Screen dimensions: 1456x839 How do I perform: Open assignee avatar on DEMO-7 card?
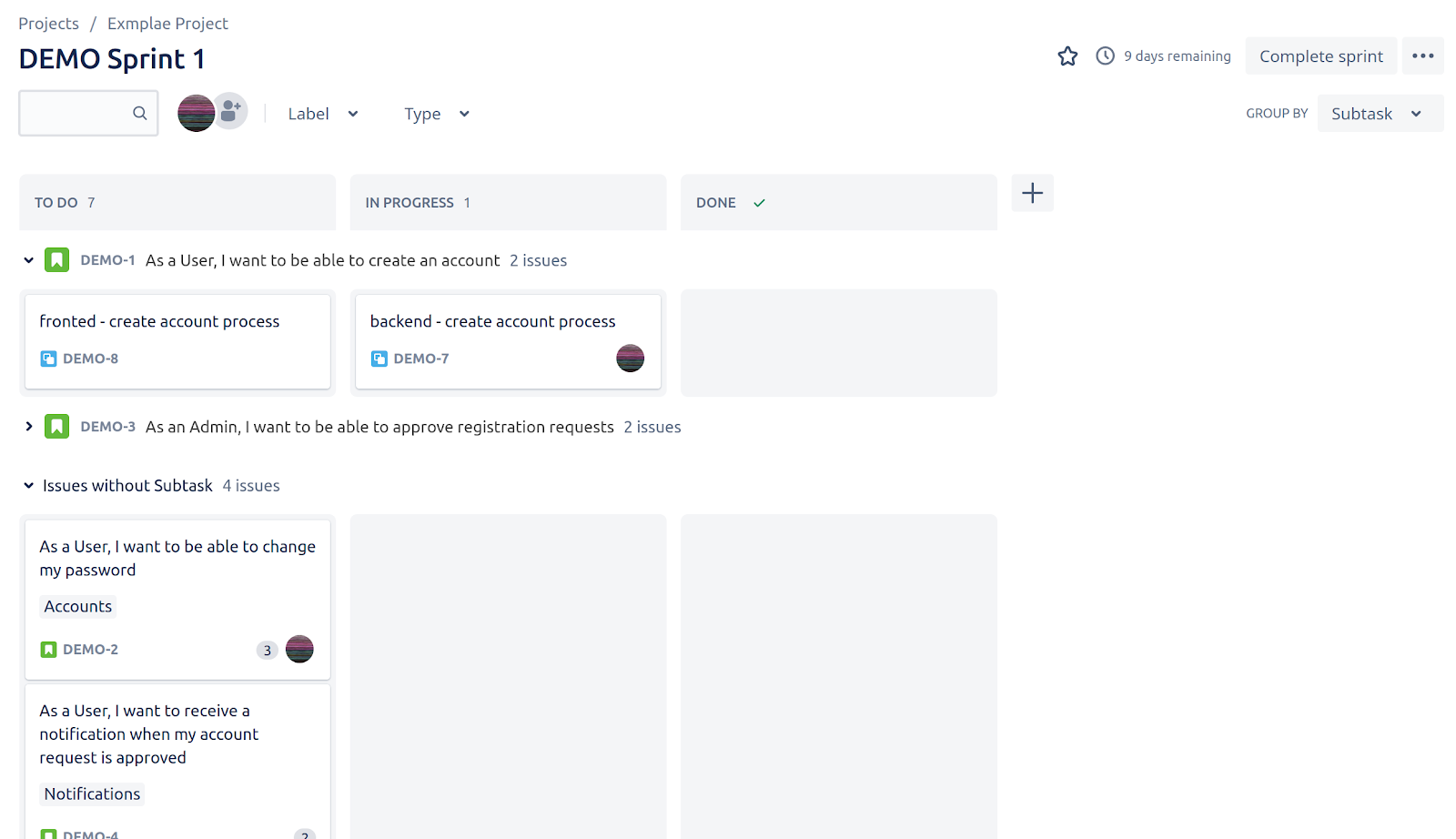[630, 359]
